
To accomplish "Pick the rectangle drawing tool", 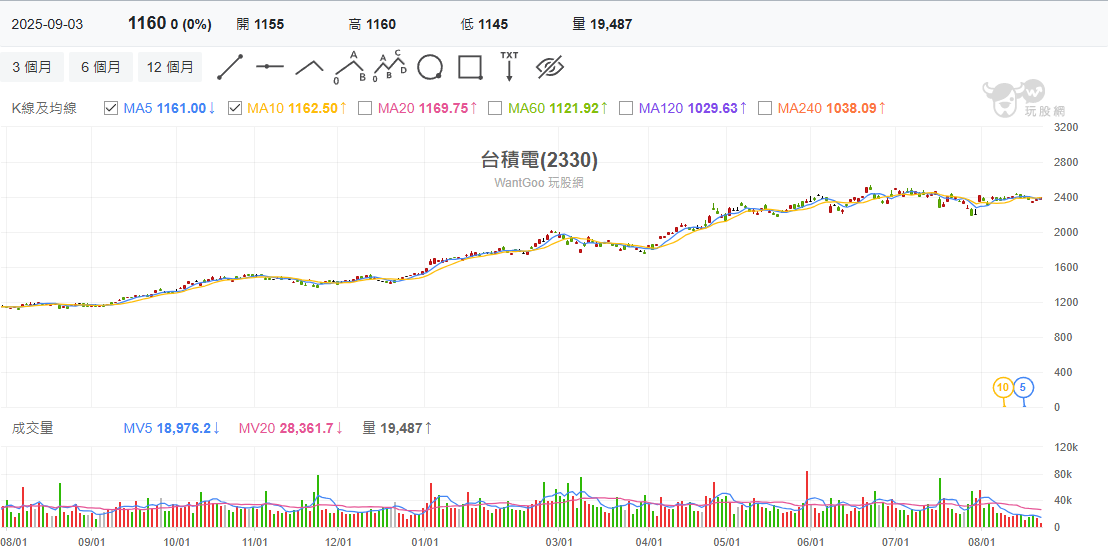I will tap(470, 67).
